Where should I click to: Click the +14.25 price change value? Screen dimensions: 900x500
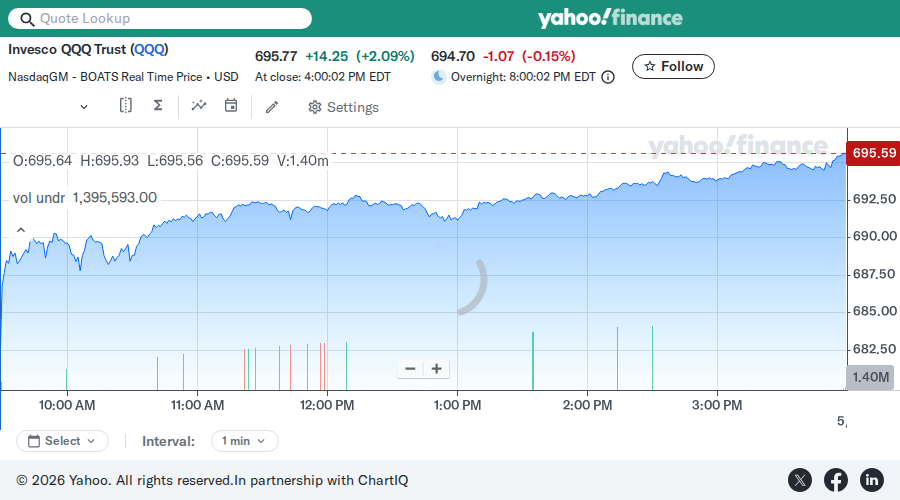coord(327,56)
